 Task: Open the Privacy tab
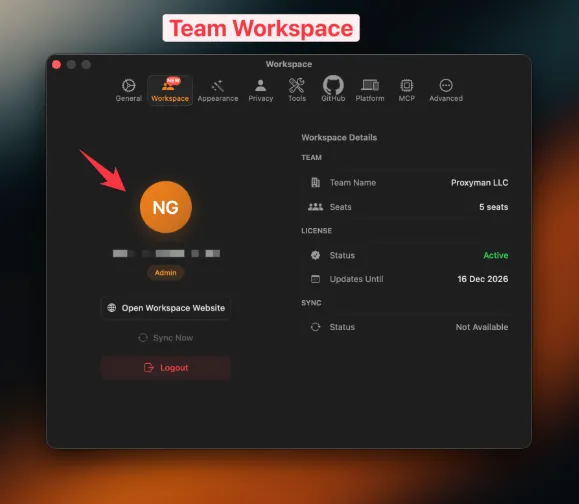pyautogui.click(x=261, y=90)
